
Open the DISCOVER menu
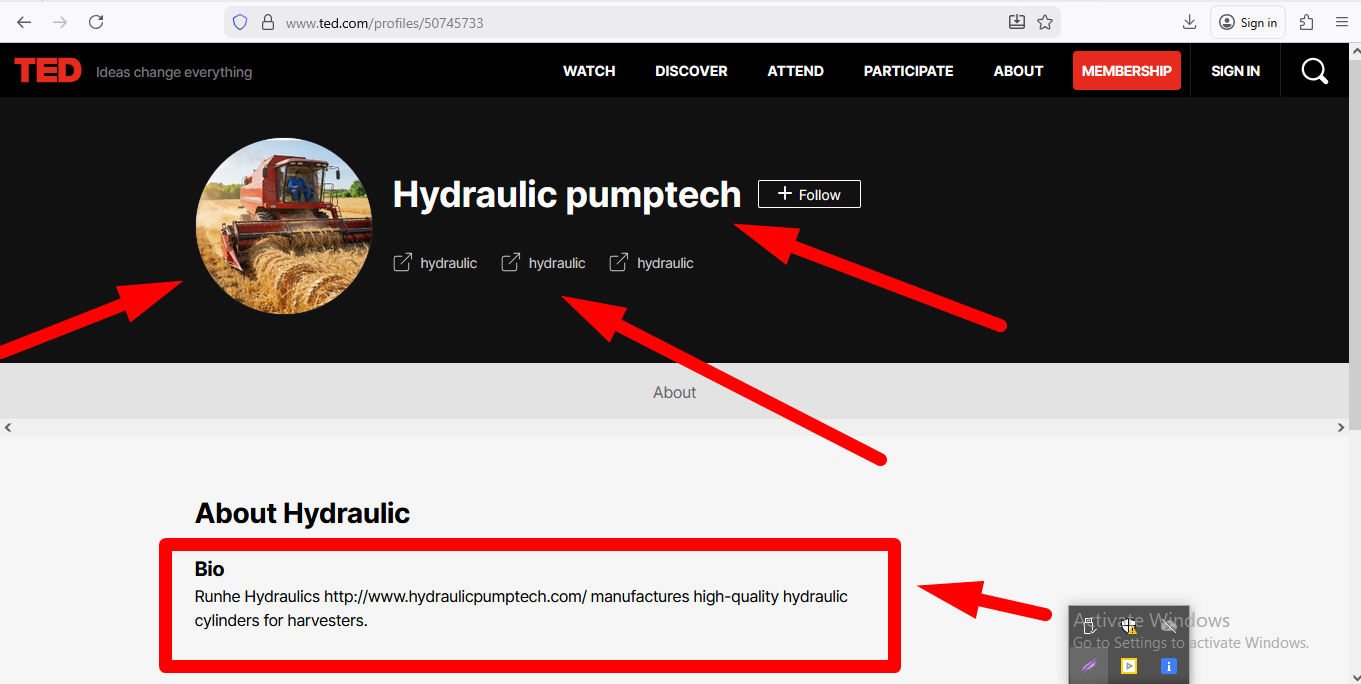pyautogui.click(x=691, y=71)
